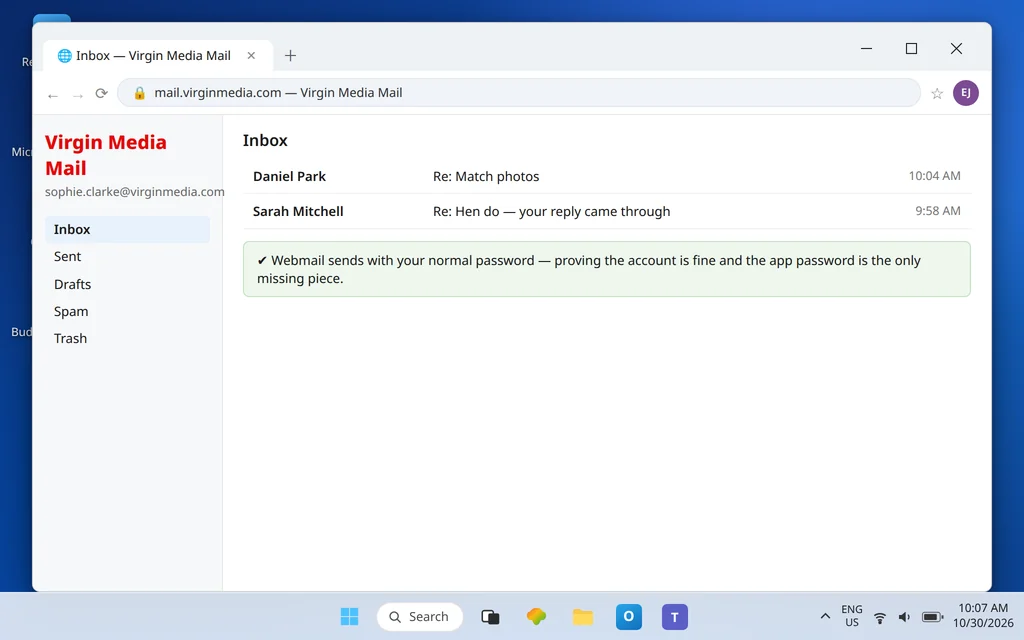Image resolution: width=1024 pixels, height=640 pixels.
Task: Open a new browser tab
Action: pos(291,56)
